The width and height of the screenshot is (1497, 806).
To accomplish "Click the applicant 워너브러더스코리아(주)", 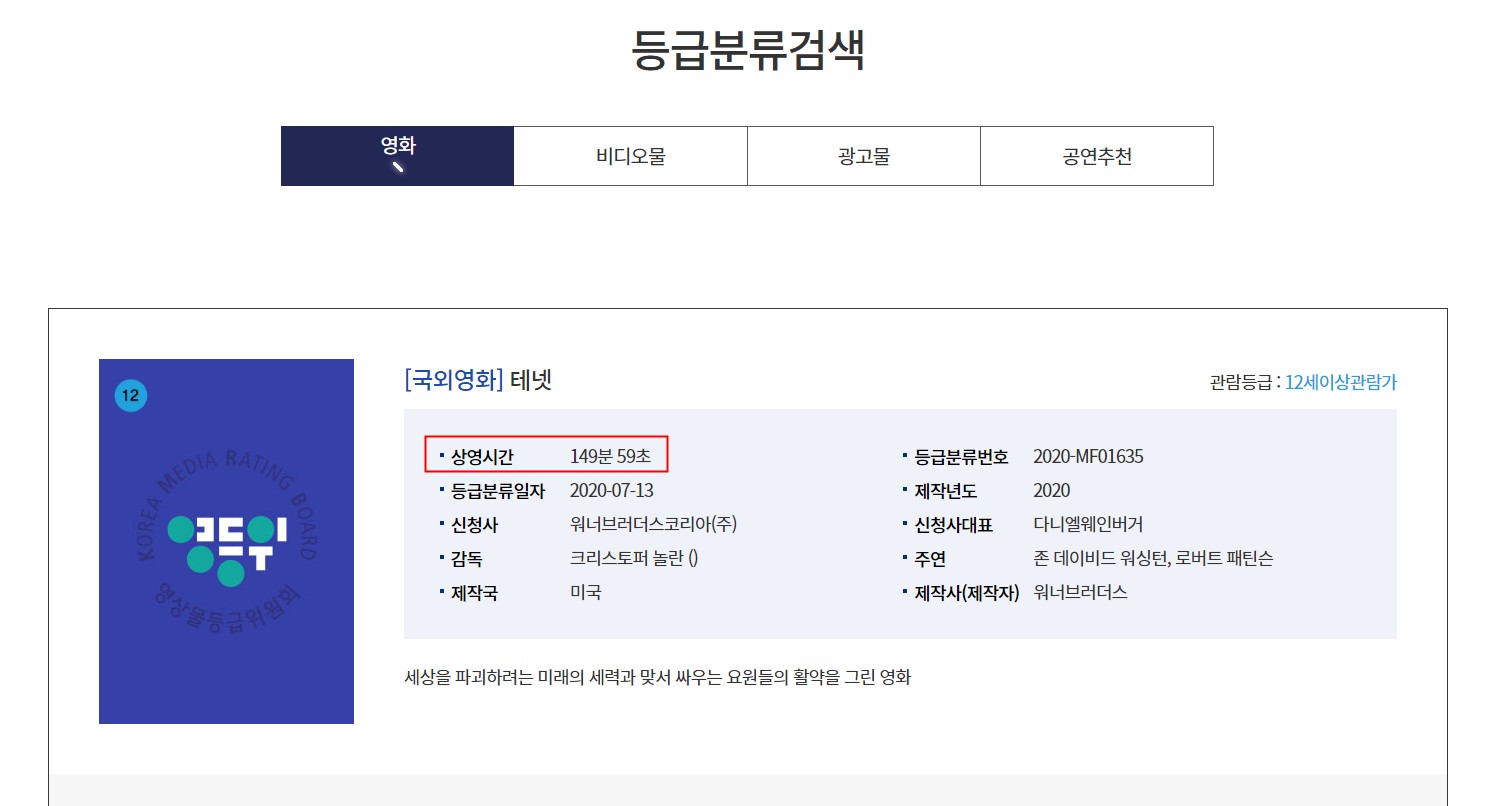I will pyautogui.click(x=653, y=525).
